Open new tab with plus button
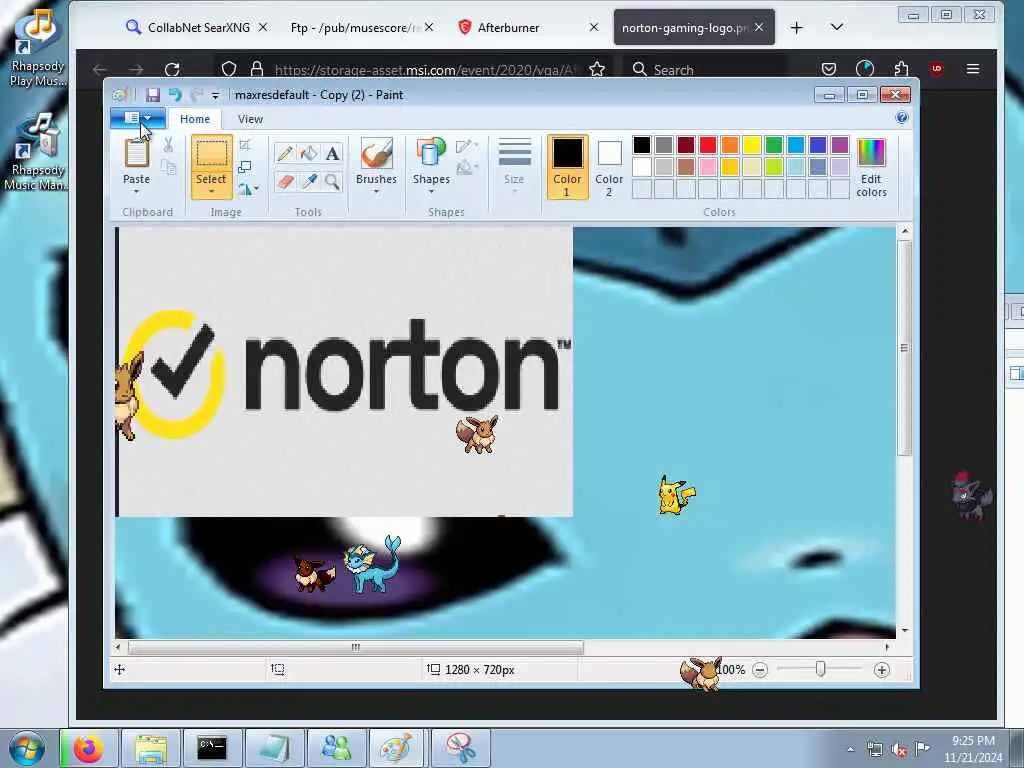The height and width of the screenshot is (768, 1024). click(x=796, y=27)
